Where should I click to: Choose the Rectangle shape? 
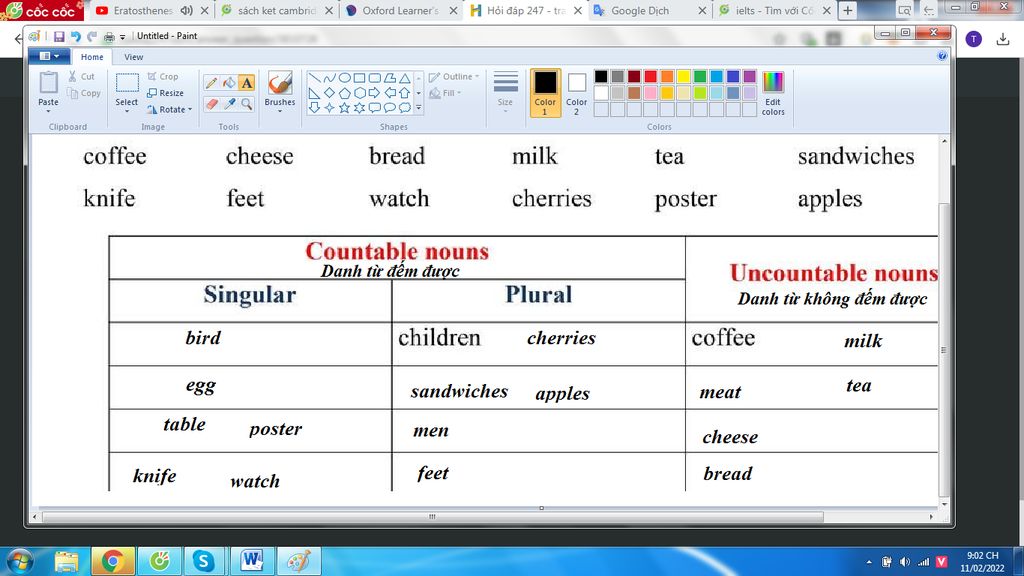(360, 78)
